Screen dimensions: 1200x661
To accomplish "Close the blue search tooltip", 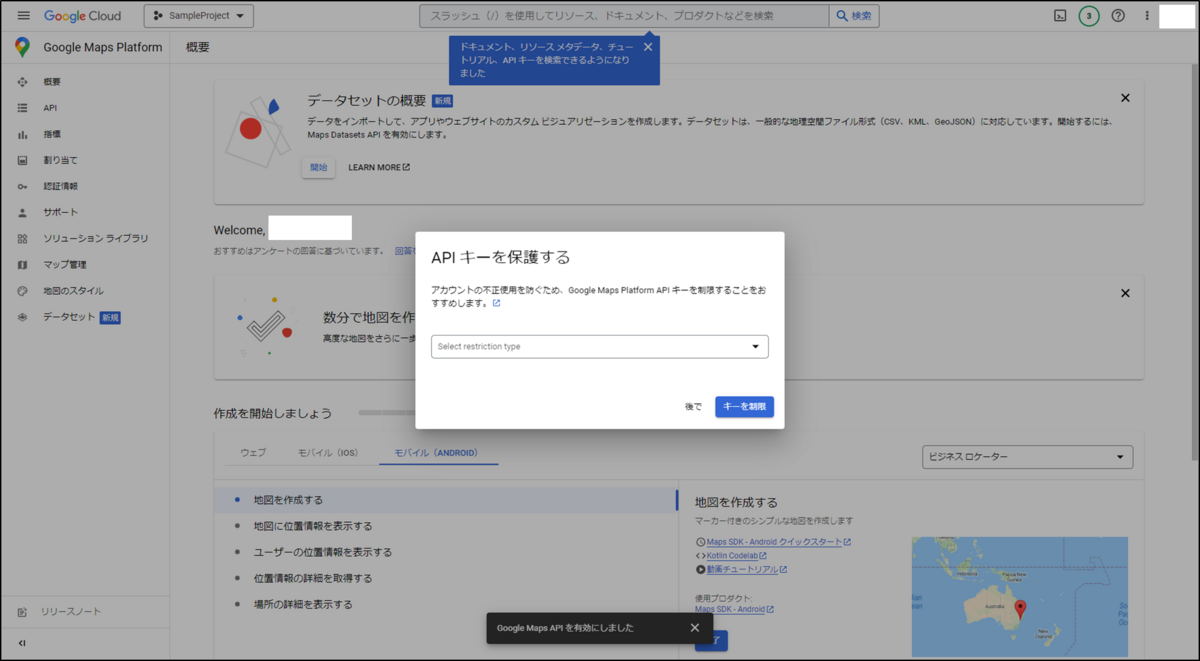I will 648,47.
